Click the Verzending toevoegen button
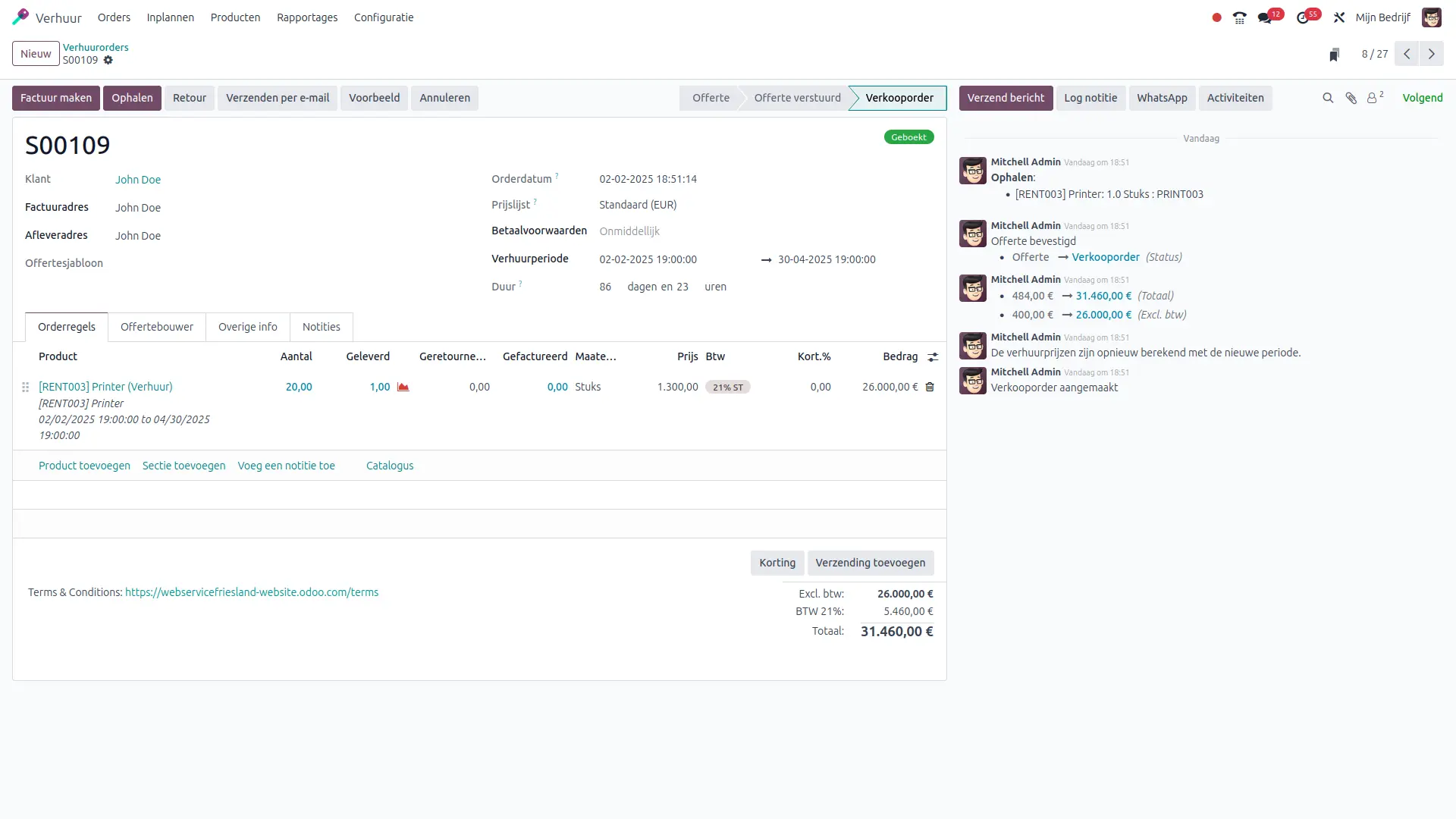The width and height of the screenshot is (1456, 819). (x=870, y=562)
